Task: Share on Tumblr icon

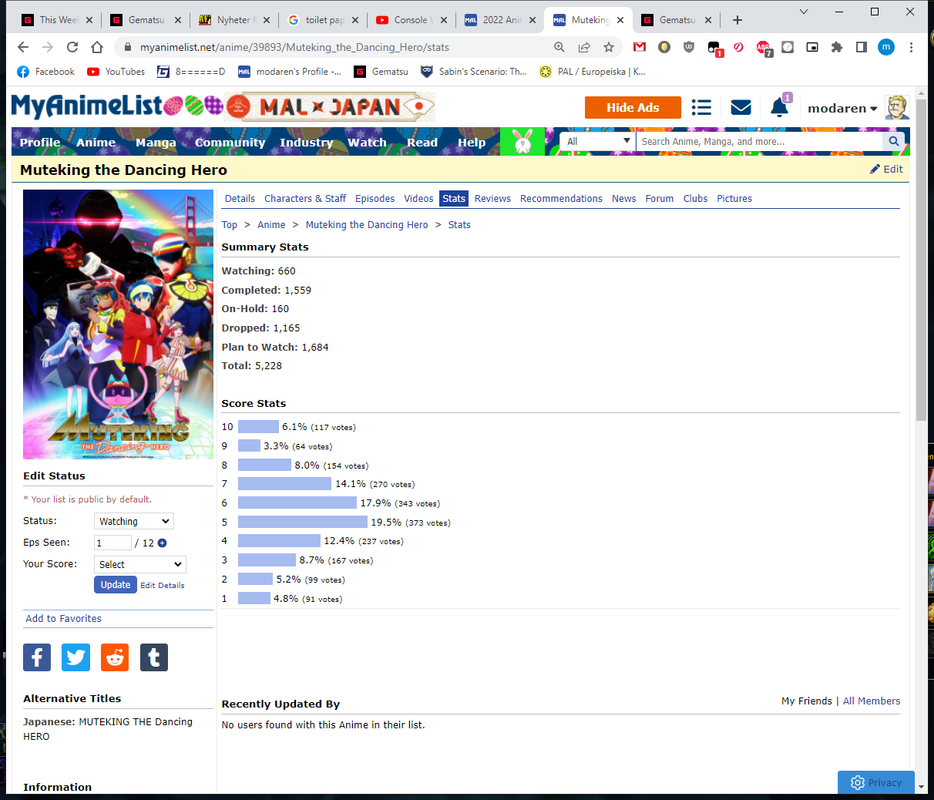Action: (x=154, y=657)
